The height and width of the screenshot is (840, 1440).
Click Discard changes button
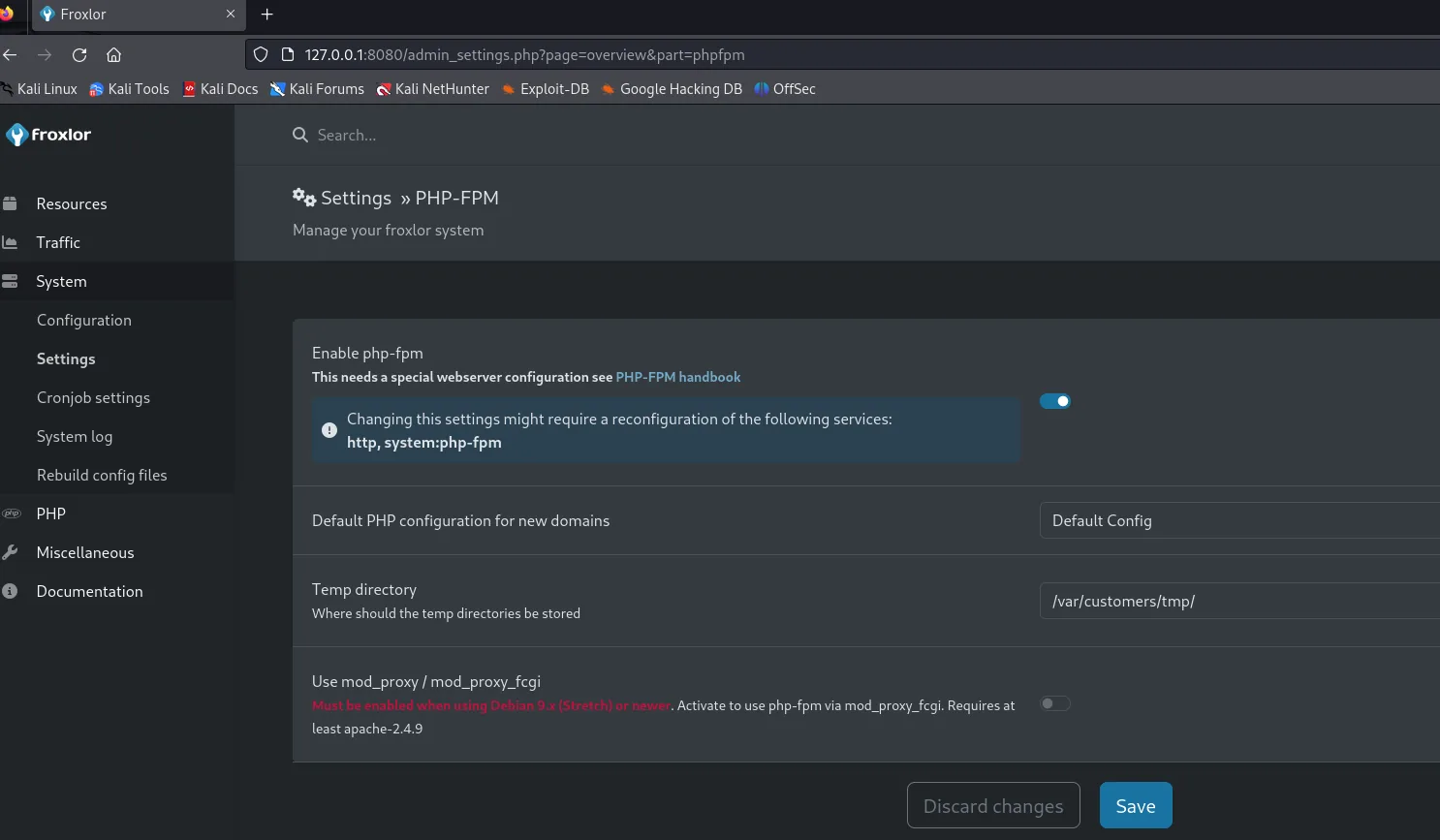coord(993,805)
